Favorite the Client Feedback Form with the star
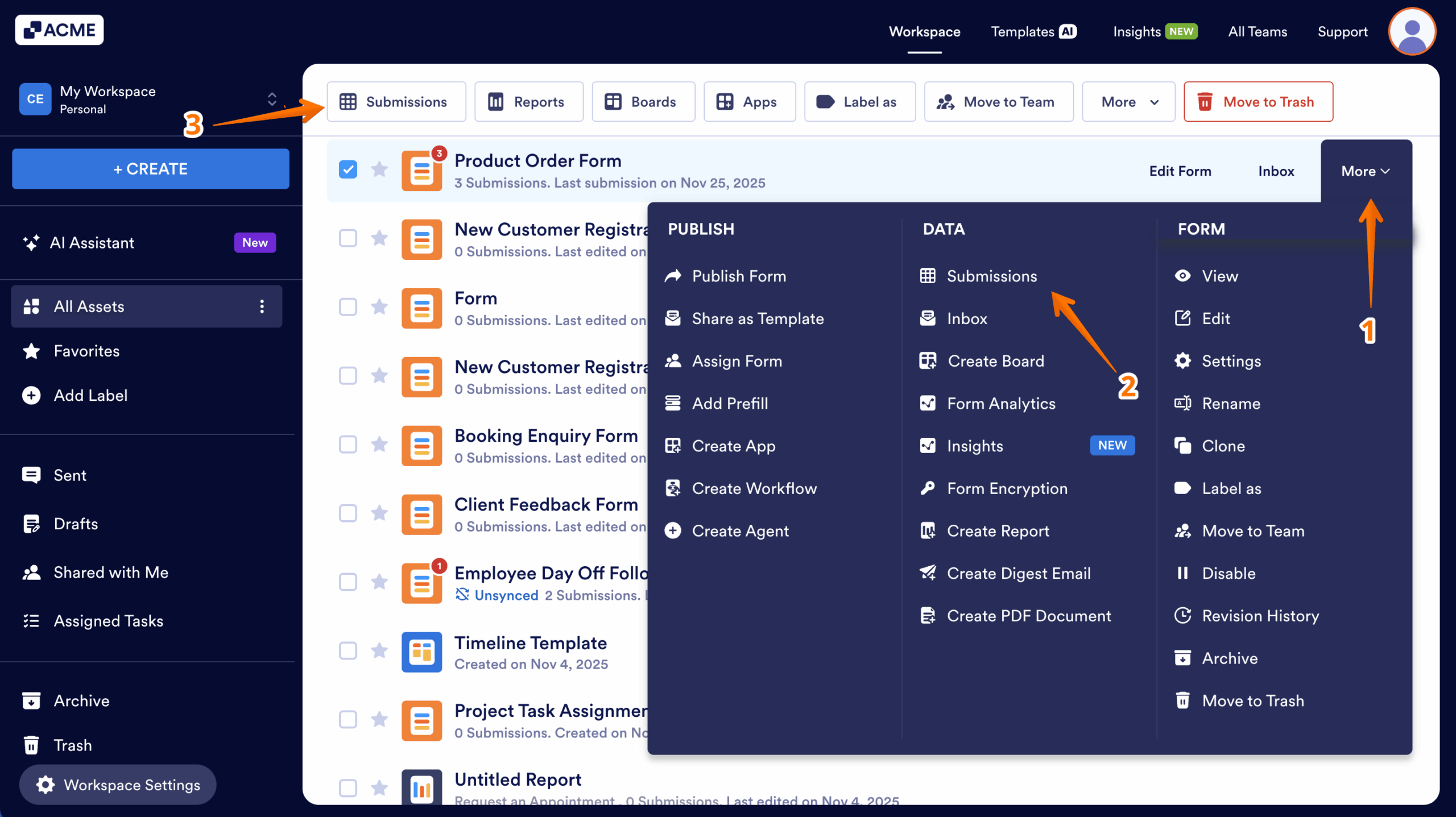This screenshot has height=817, width=1456. (379, 514)
